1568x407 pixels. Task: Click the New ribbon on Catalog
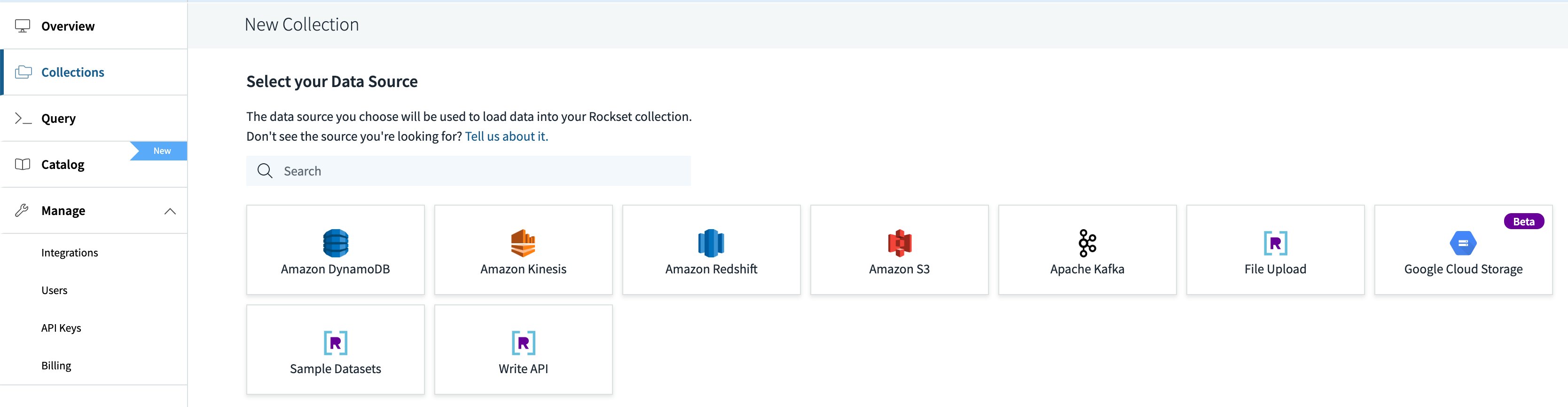coord(159,151)
